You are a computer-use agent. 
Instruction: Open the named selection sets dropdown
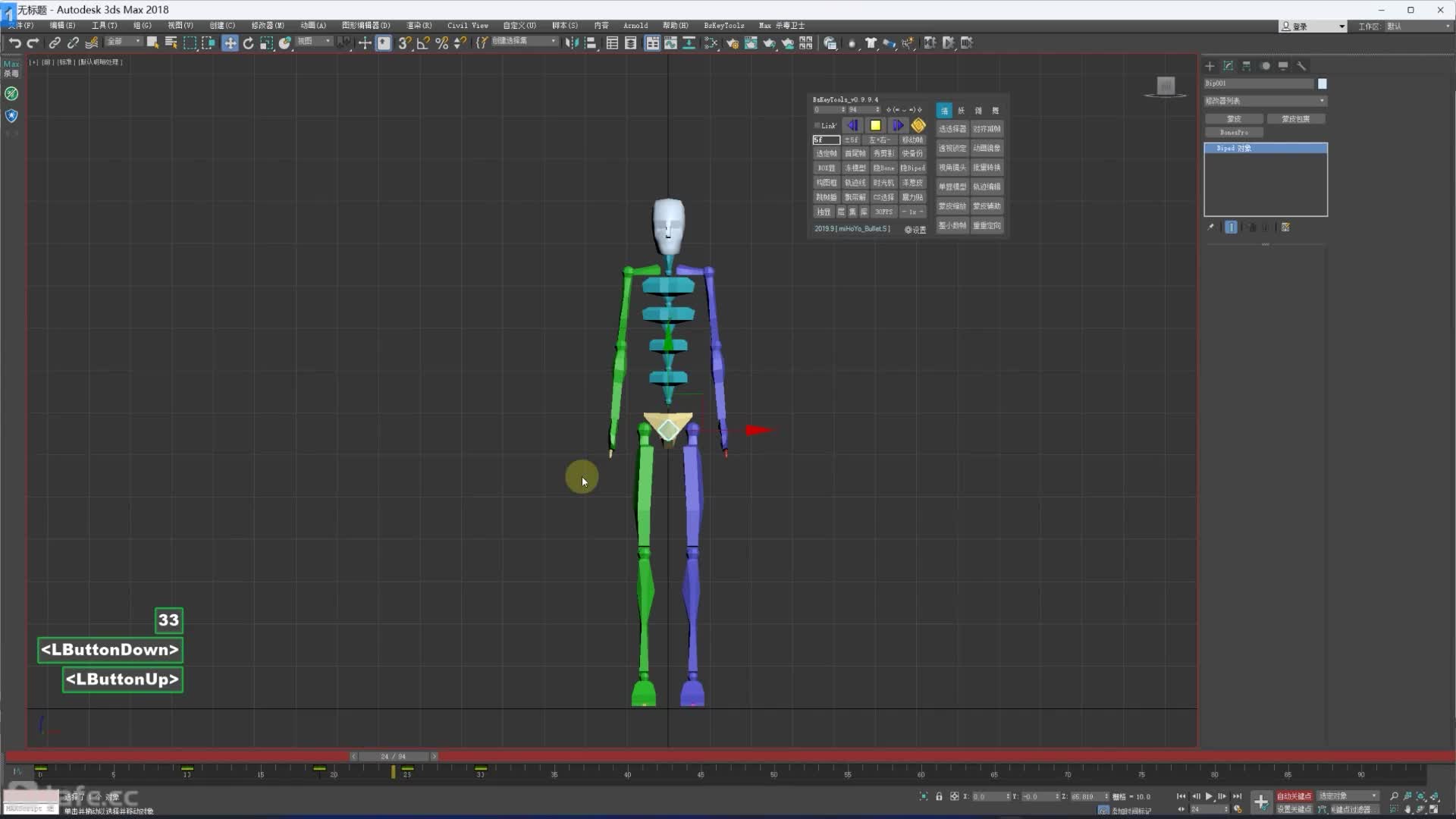524,42
